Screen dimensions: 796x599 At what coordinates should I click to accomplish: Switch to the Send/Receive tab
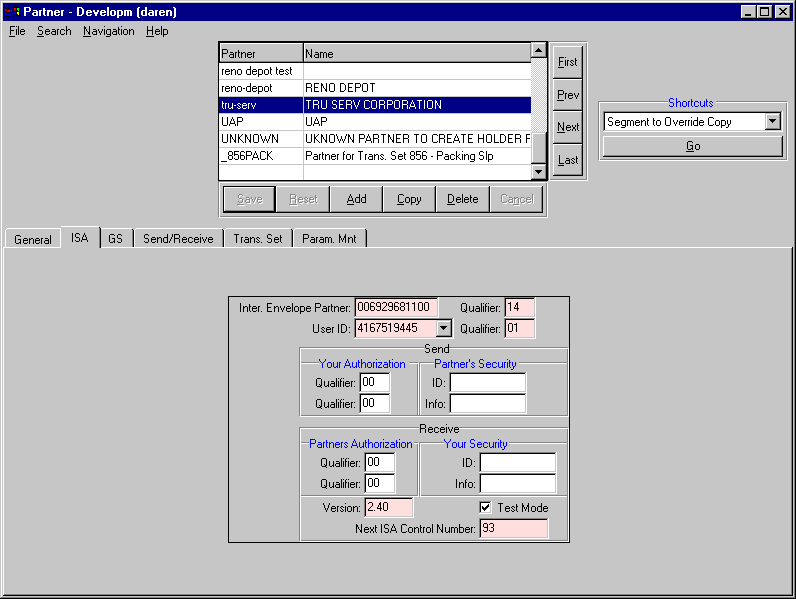pos(178,239)
